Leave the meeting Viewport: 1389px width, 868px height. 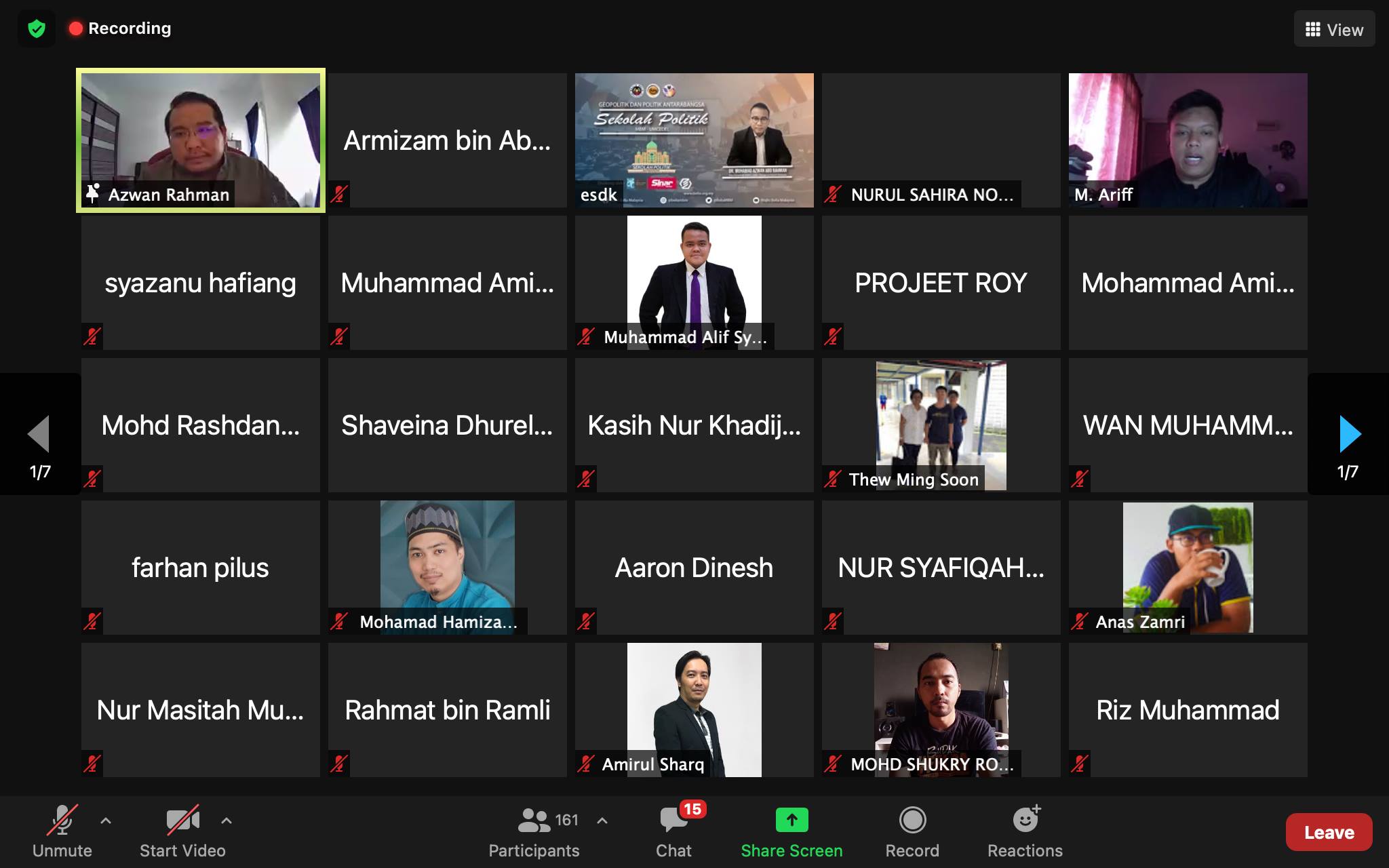[1329, 832]
